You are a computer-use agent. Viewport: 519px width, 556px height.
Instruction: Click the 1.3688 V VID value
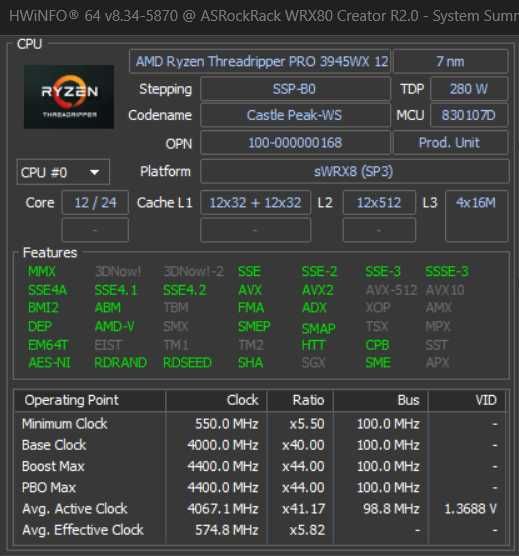pos(470,509)
